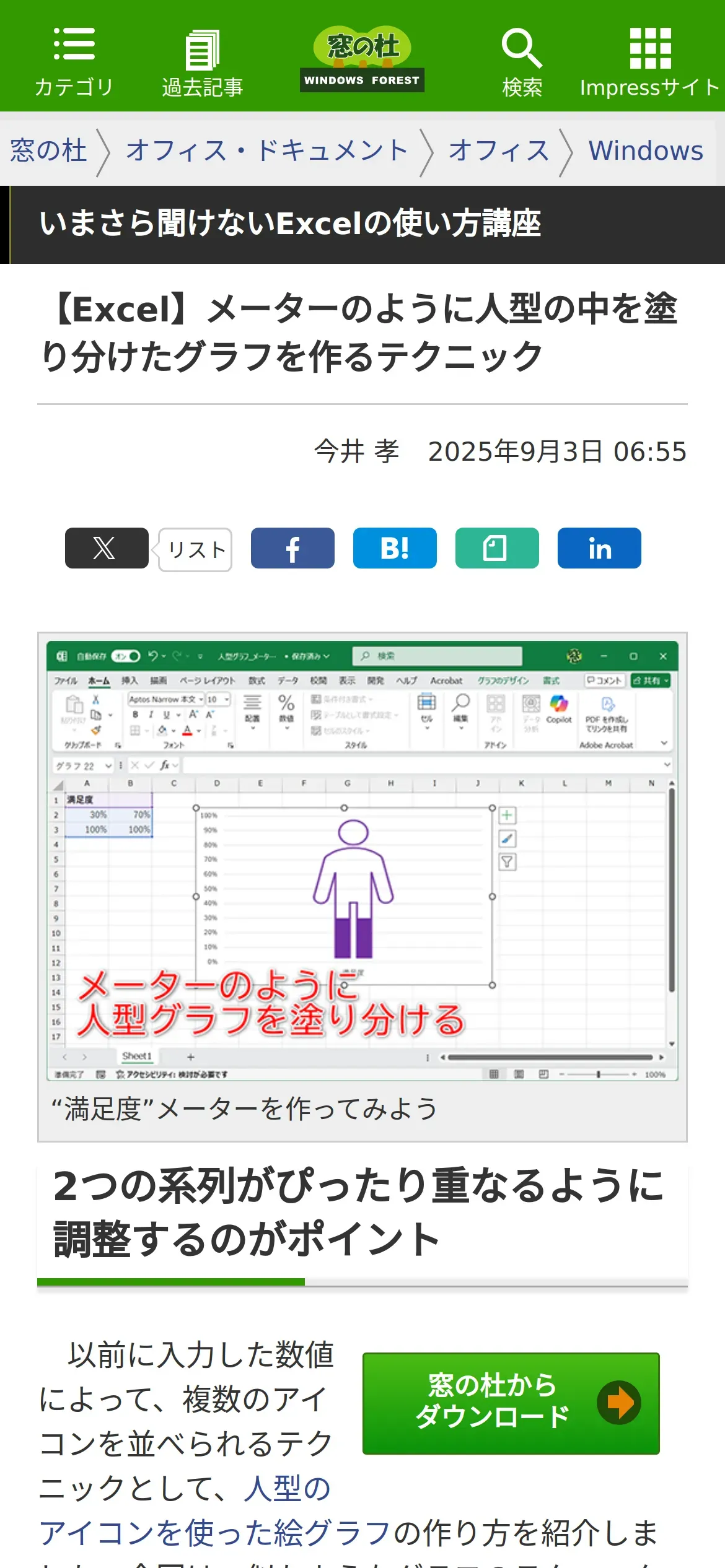Image resolution: width=725 pixels, height=1568 pixels.
Task: Share via green note icon button
Action: pyautogui.click(x=497, y=548)
